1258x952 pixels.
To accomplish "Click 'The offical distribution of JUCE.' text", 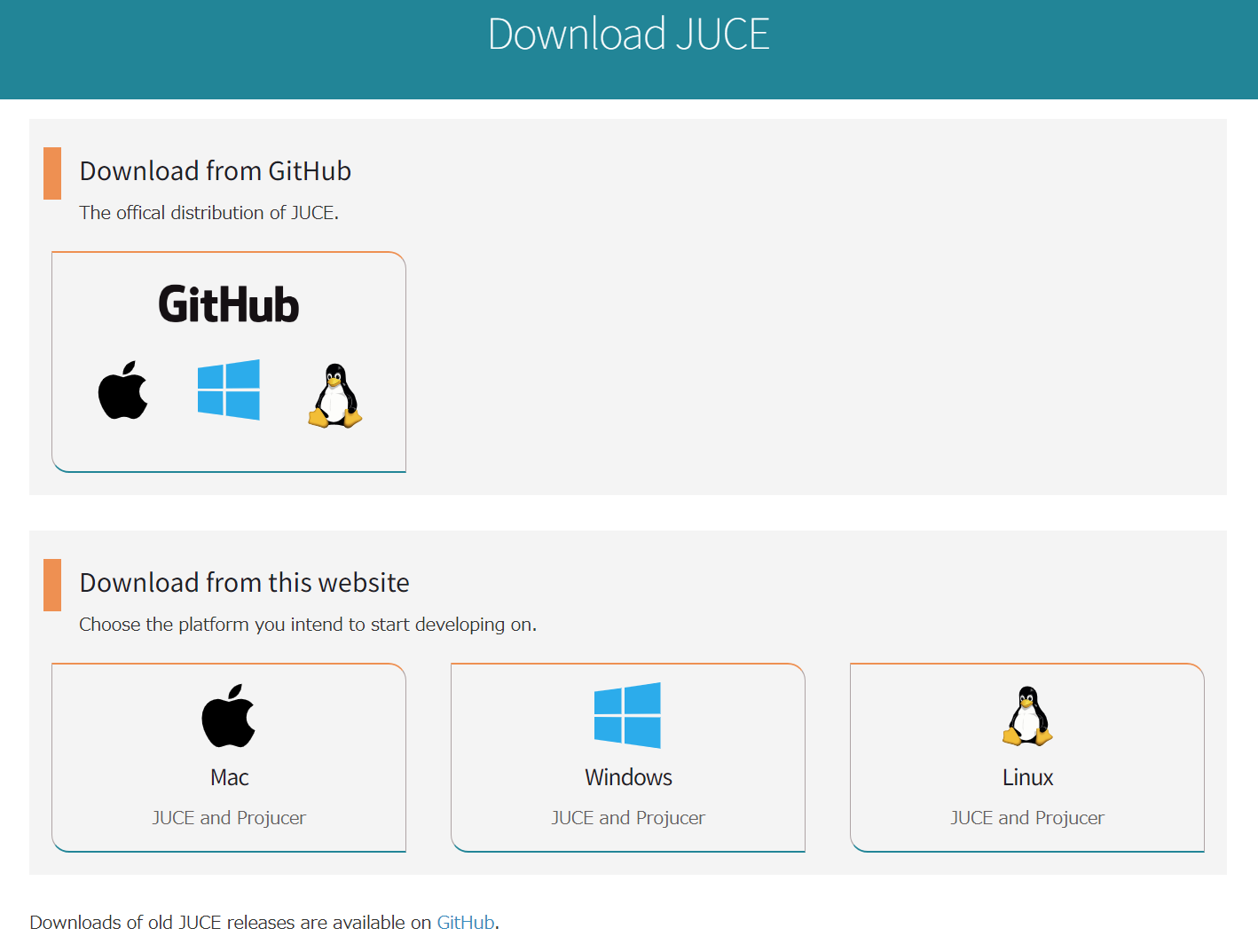I will click(209, 213).
